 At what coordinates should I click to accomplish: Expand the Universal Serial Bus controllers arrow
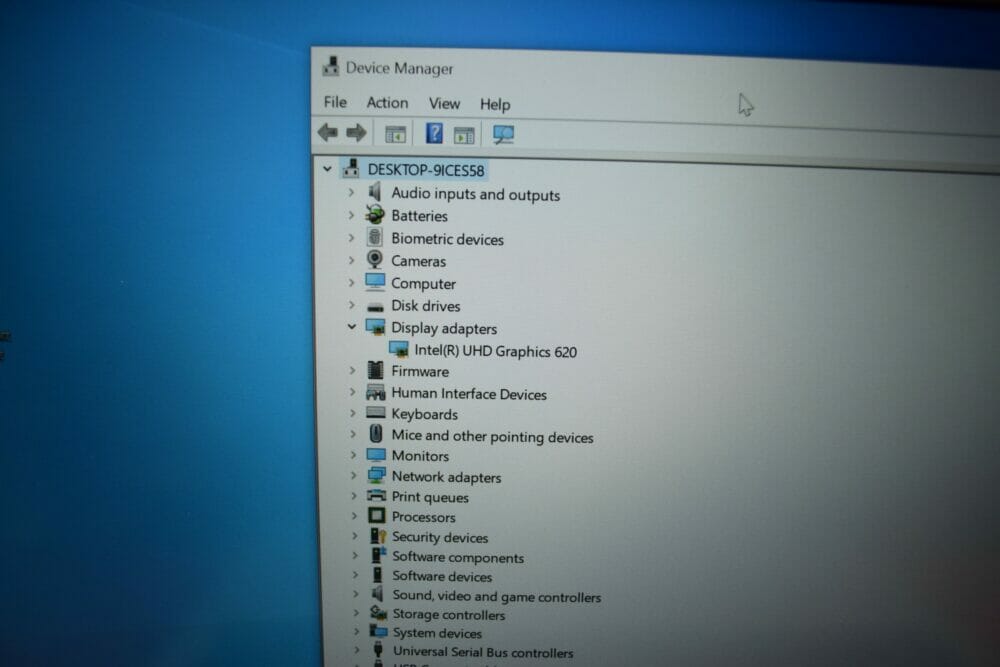[x=357, y=650]
